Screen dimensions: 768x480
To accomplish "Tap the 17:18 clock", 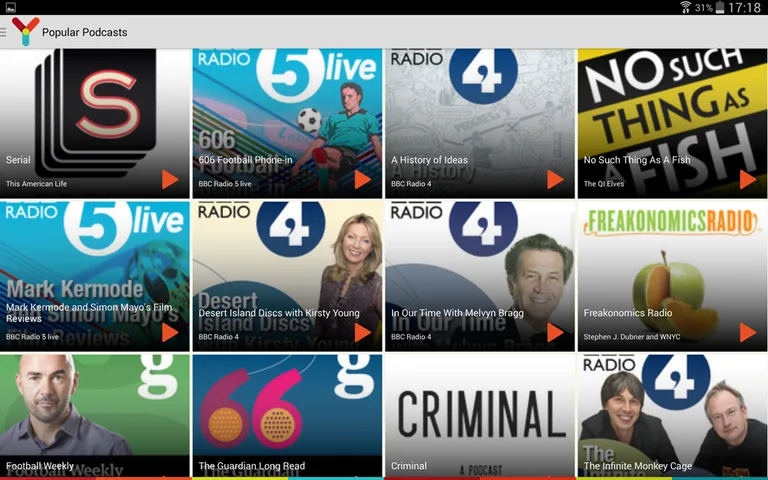I will click(744, 7).
